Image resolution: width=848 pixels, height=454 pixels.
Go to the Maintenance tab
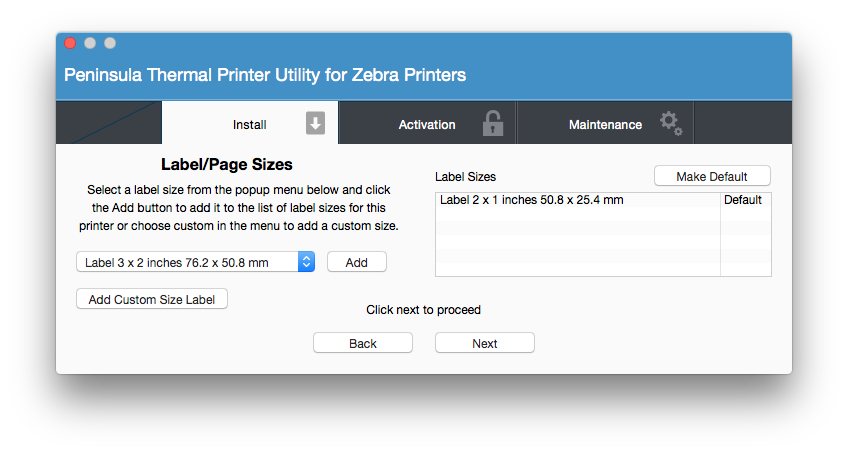[605, 125]
